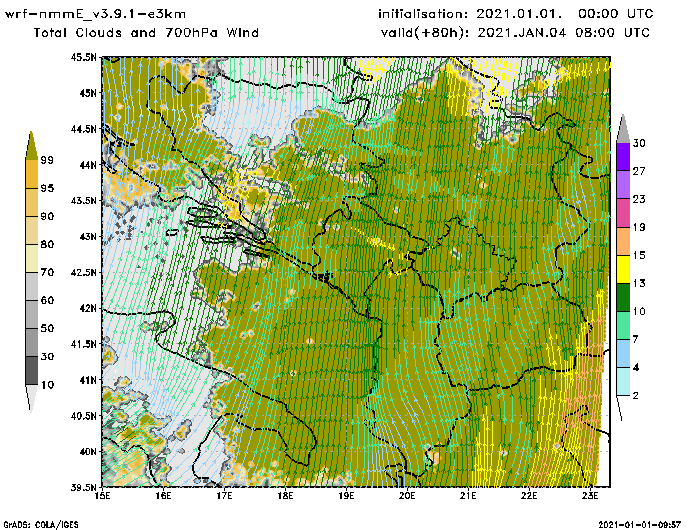The width and height of the screenshot is (700, 530).
Task: Click the '2021-01-01-09:57' footer timestamp
Action: pos(639,524)
